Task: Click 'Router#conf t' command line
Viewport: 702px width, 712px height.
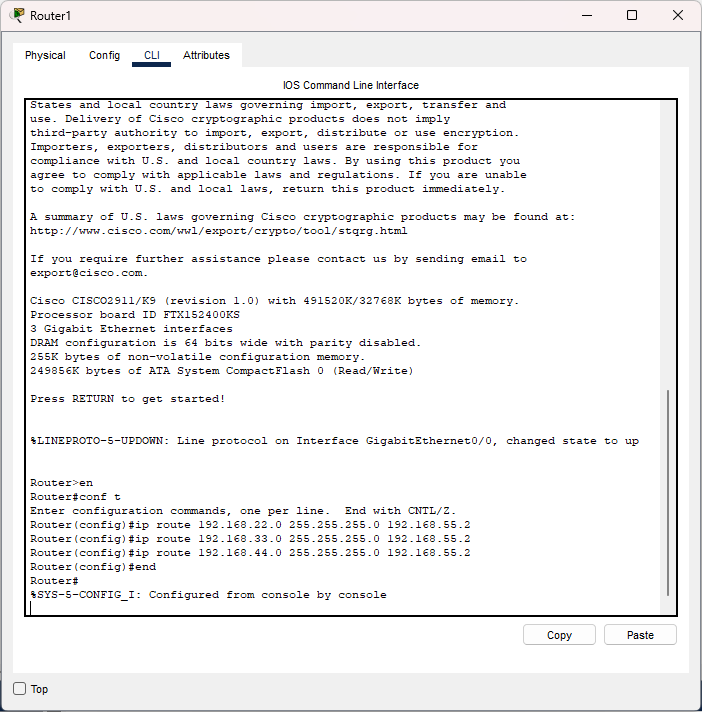Action: click(75, 497)
